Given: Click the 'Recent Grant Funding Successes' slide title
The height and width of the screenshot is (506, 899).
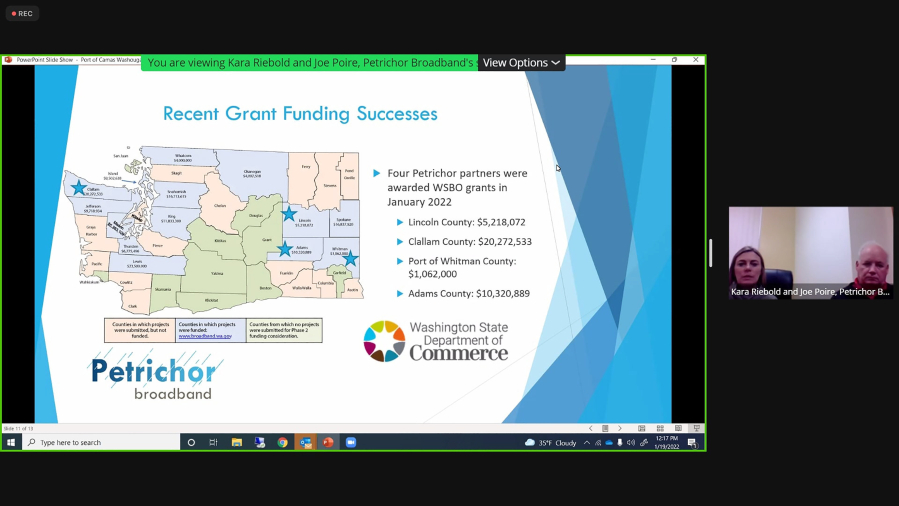Looking at the screenshot, I should [x=300, y=113].
